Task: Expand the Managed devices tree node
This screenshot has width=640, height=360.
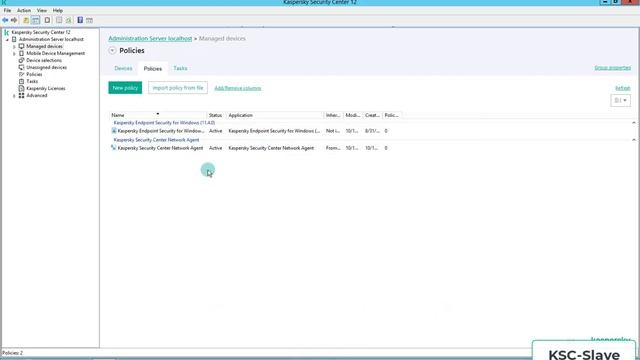Action: pos(14,47)
